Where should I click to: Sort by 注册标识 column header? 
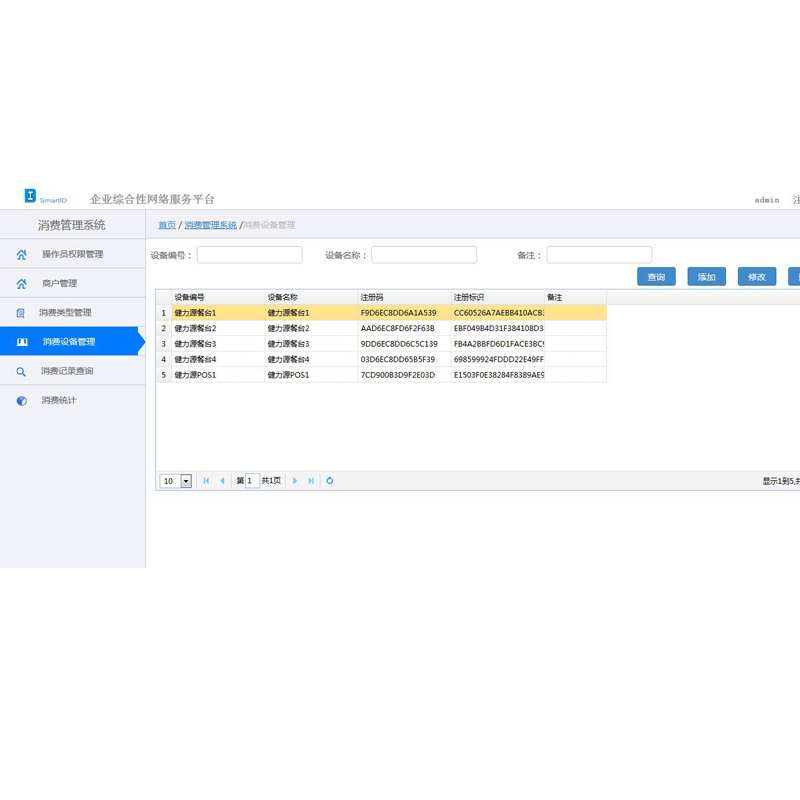(x=498, y=297)
